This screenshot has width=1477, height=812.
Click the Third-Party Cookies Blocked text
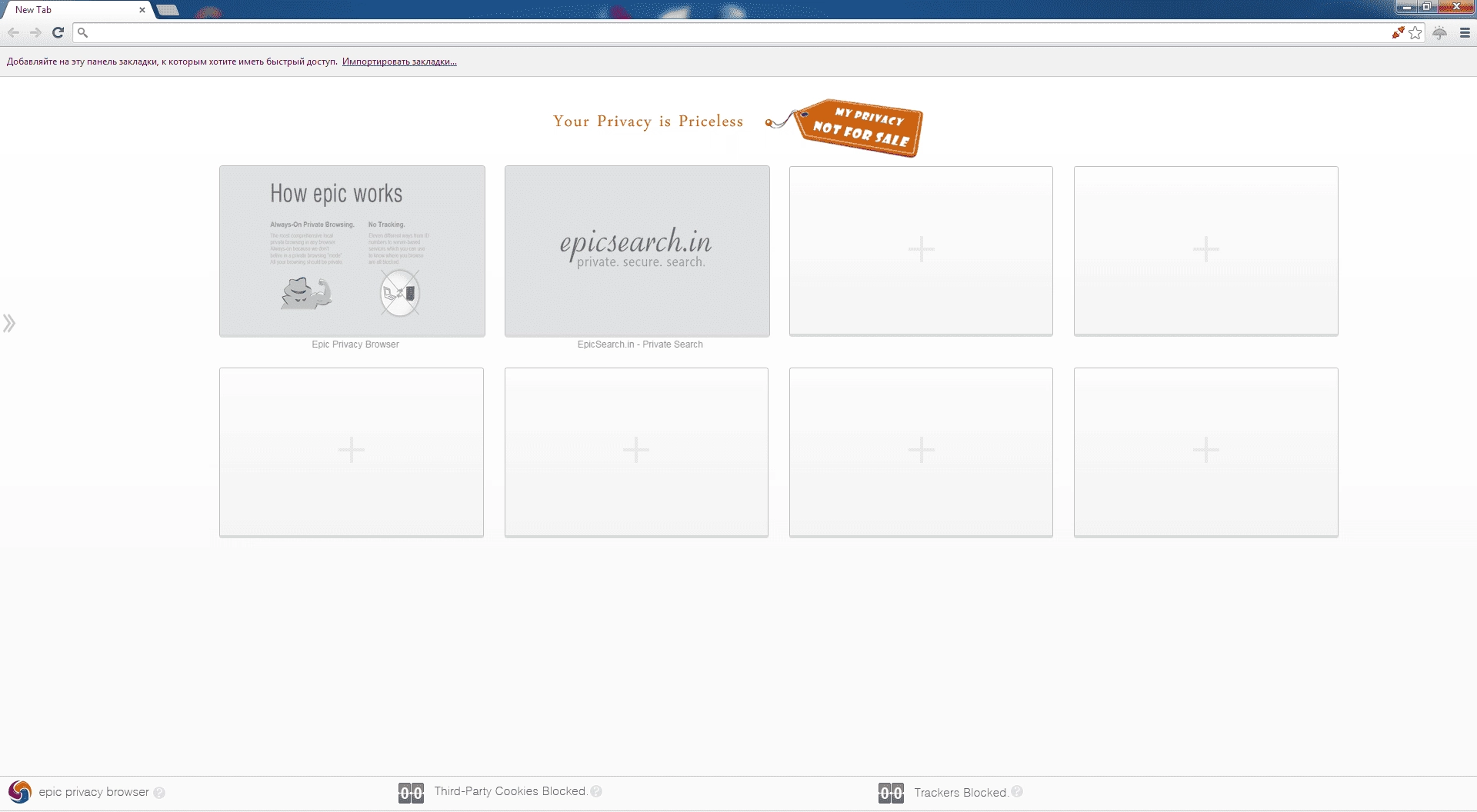[x=510, y=791]
